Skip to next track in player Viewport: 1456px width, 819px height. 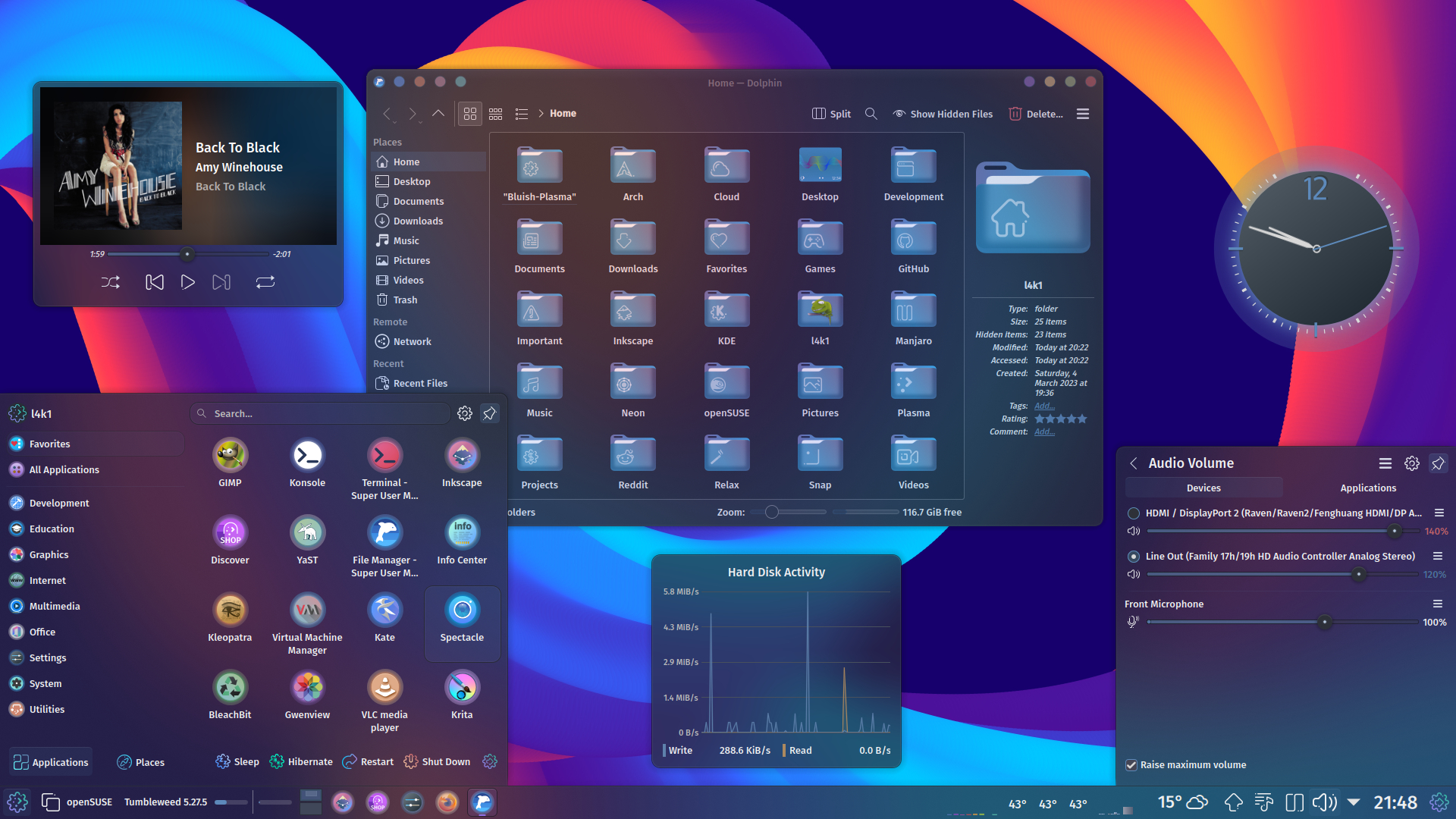click(x=221, y=282)
